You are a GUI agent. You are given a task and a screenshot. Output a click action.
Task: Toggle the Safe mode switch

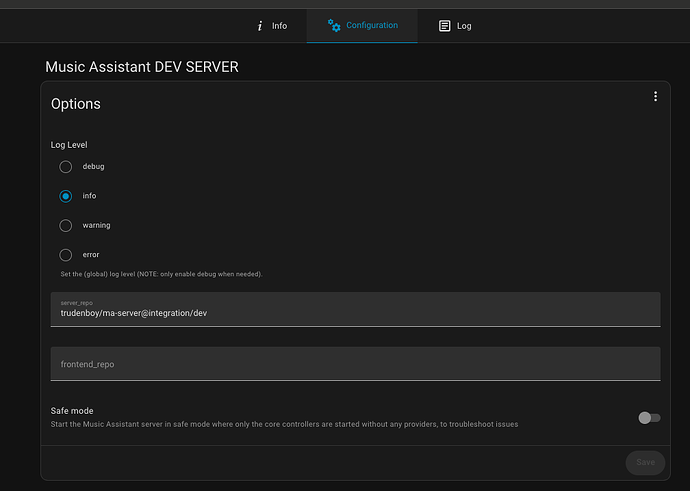coord(649,418)
